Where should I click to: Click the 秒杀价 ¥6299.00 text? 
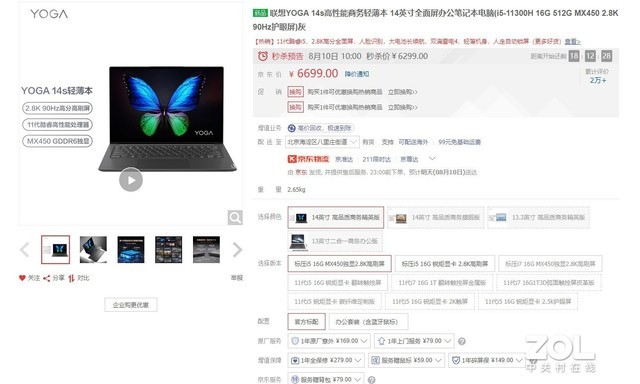coord(397,56)
